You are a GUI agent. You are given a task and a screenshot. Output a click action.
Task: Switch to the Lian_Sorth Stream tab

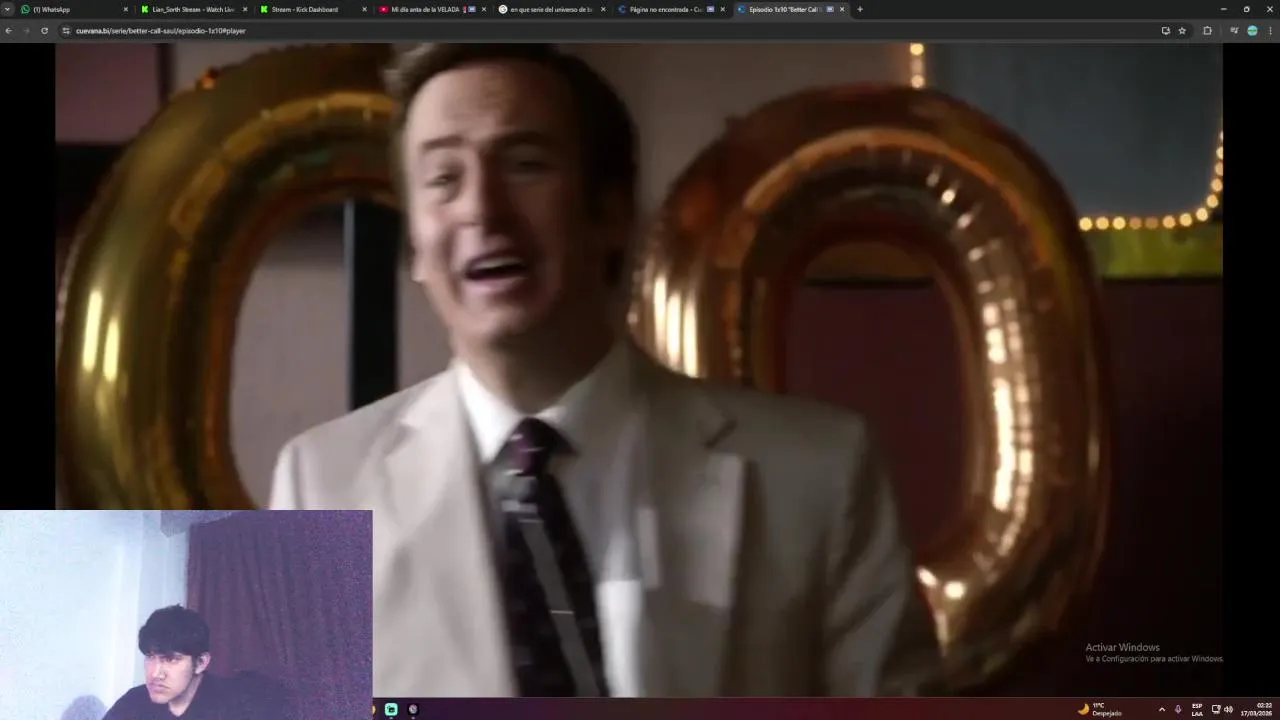coord(193,9)
